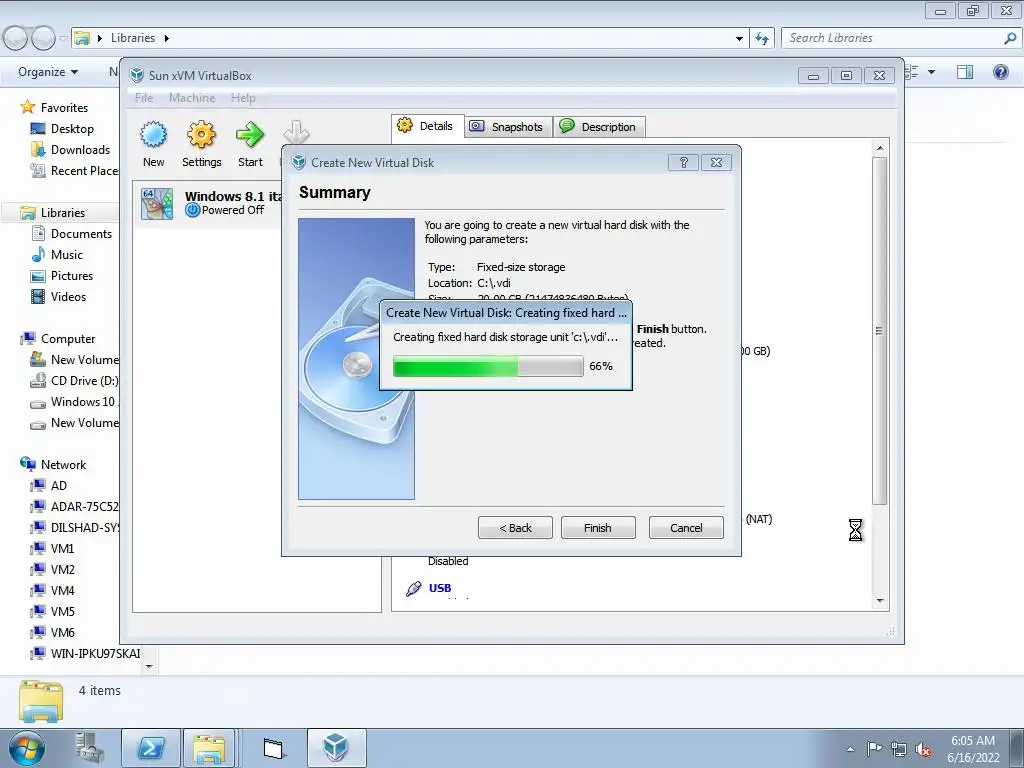1024x768 pixels.
Task: Open Organize dropdown in Explorer
Action: tap(48, 72)
